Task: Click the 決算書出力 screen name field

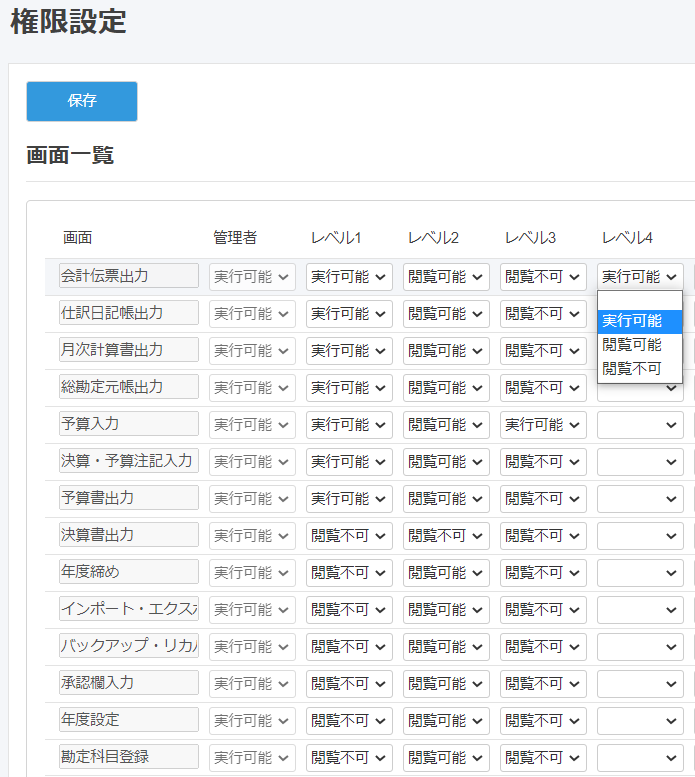Action: pos(129,535)
